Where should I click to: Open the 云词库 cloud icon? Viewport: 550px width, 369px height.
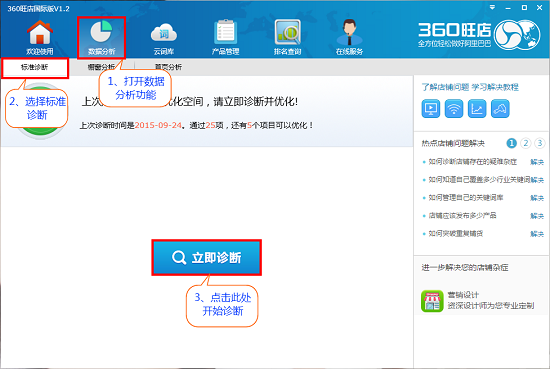coord(164,38)
